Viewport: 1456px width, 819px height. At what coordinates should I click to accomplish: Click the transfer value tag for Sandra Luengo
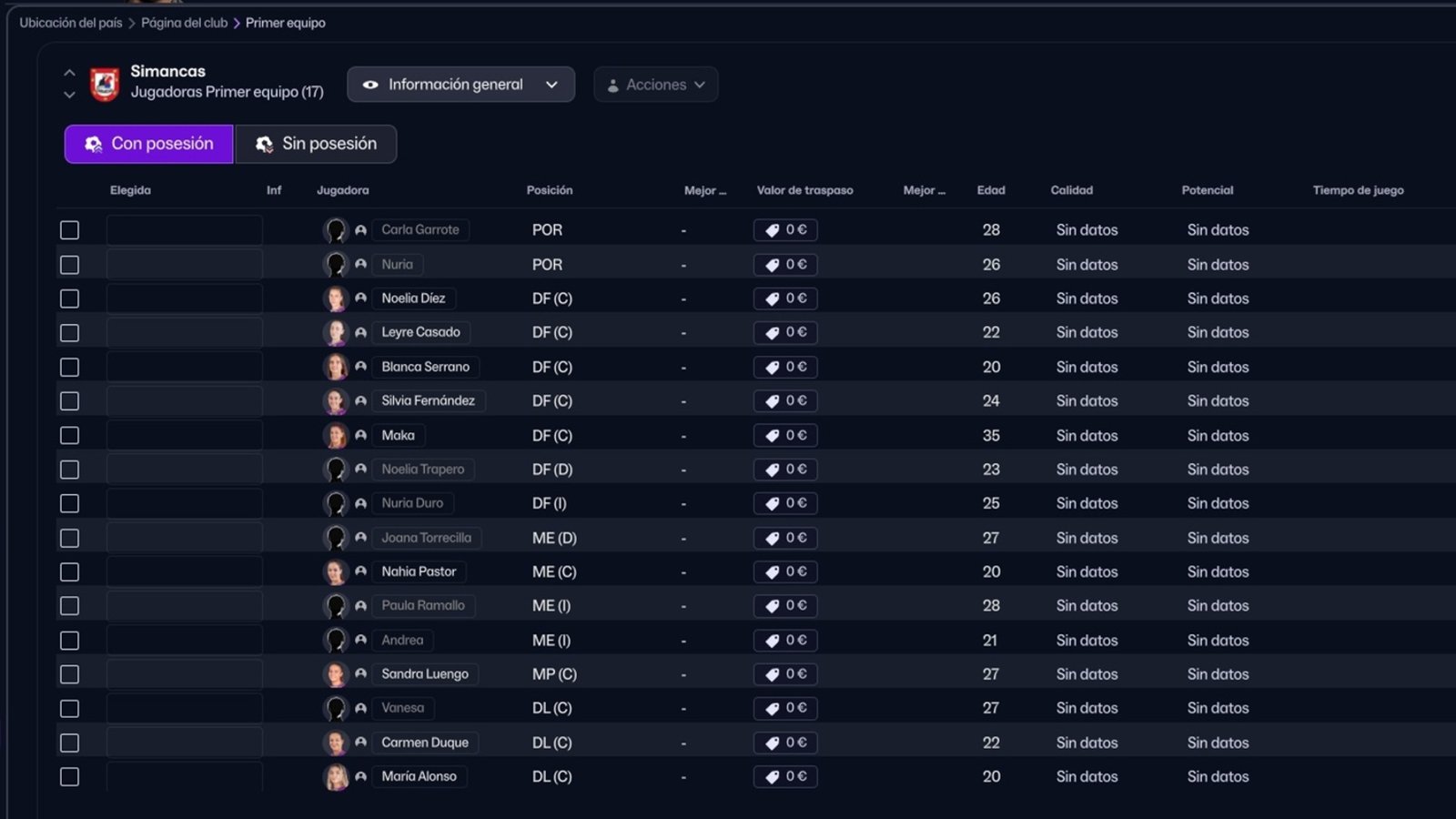point(785,674)
